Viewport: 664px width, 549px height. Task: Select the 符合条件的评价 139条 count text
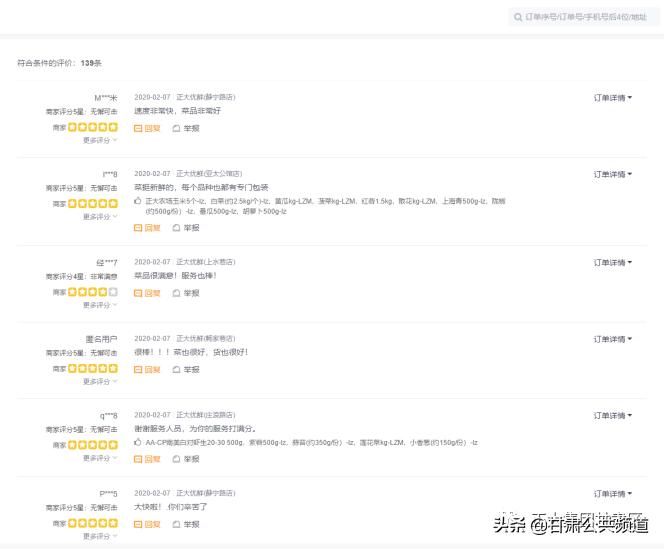tap(59, 63)
